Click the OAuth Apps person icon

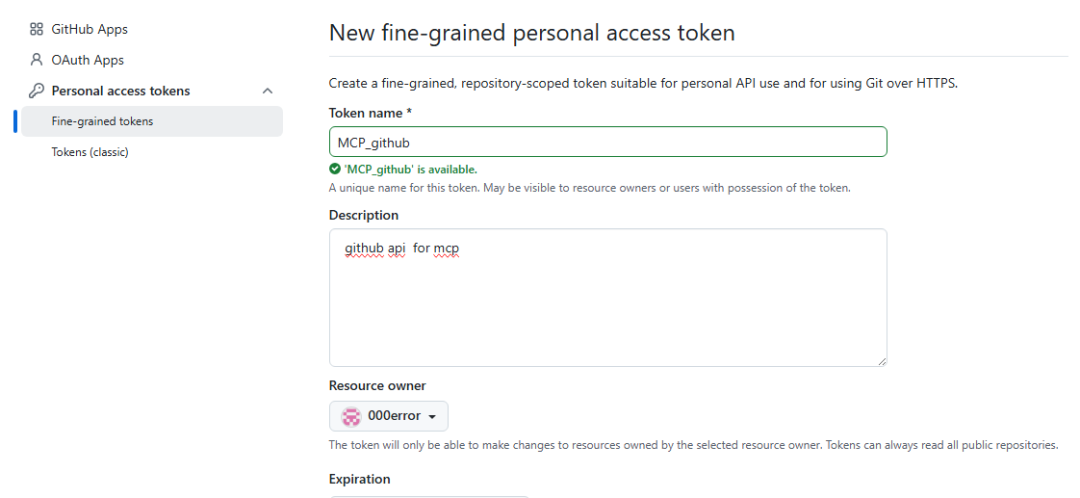coord(37,60)
